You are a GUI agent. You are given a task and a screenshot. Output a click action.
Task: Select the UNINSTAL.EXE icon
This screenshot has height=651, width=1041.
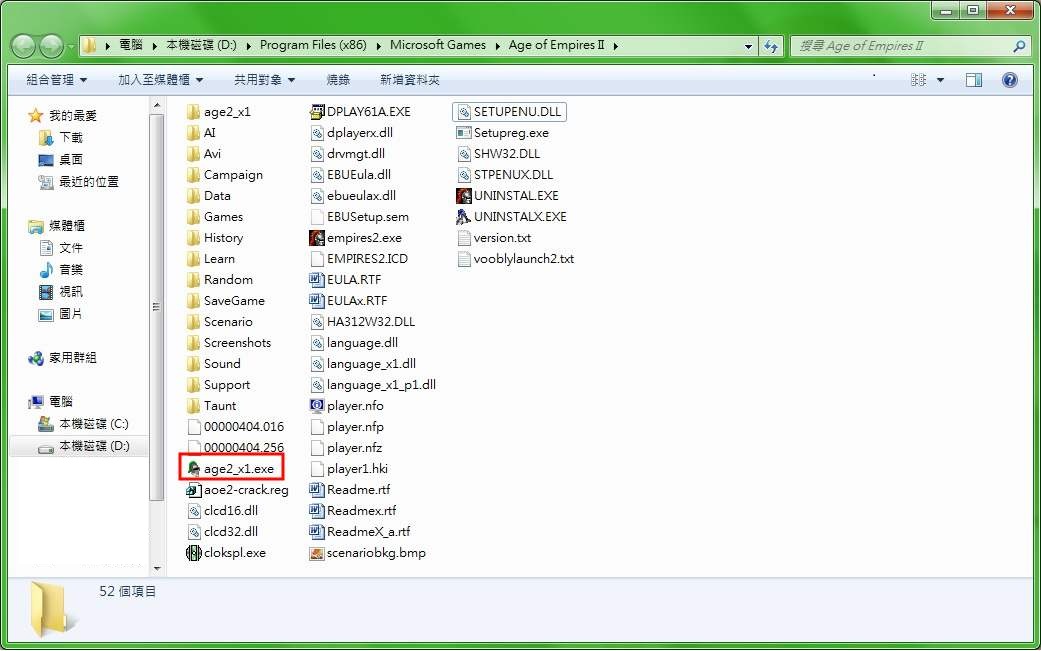pyautogui.click(x=464, y=196)
